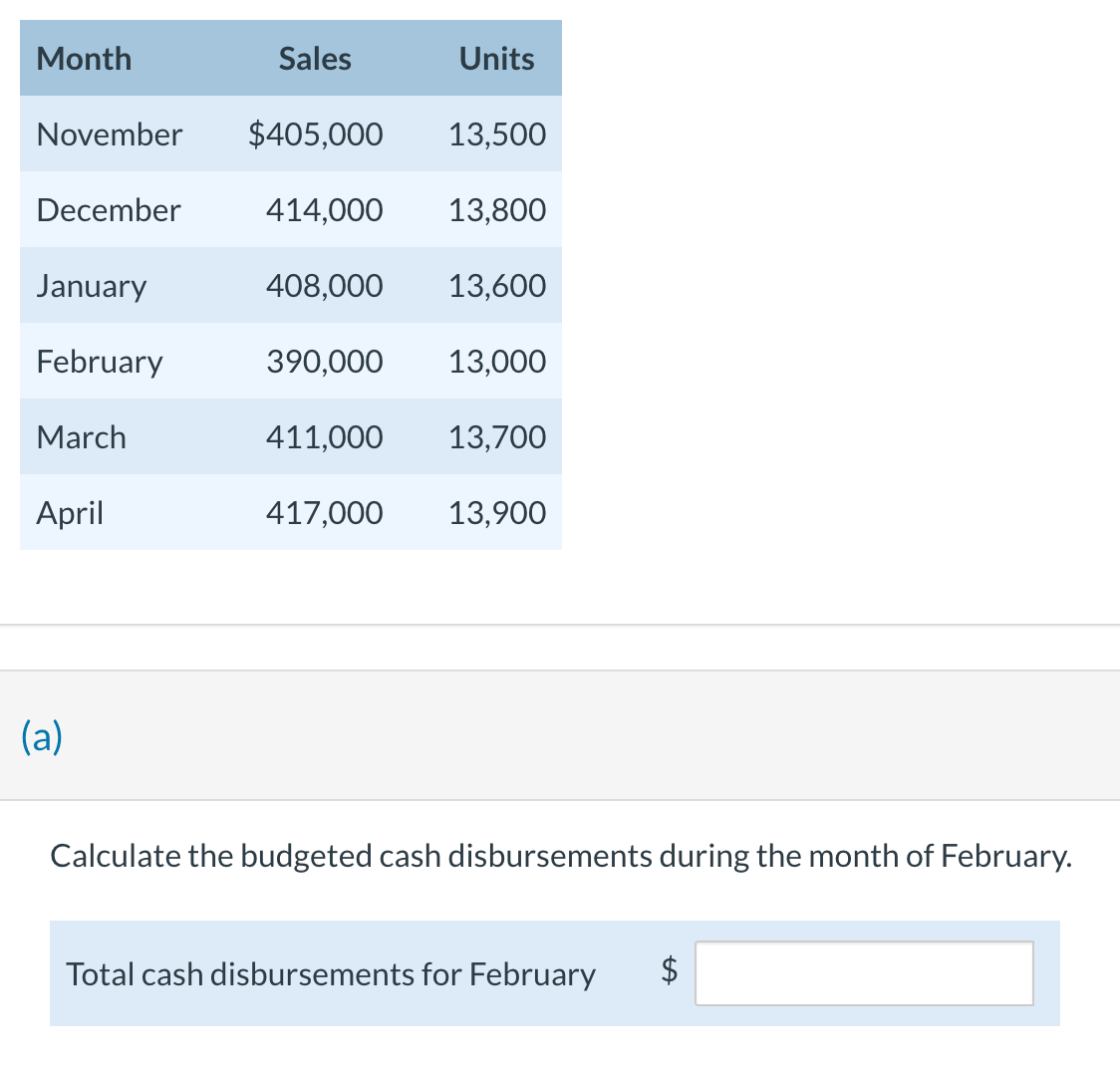Click the Total cash disbursements input field
1120x1072 pixels.
864,973
